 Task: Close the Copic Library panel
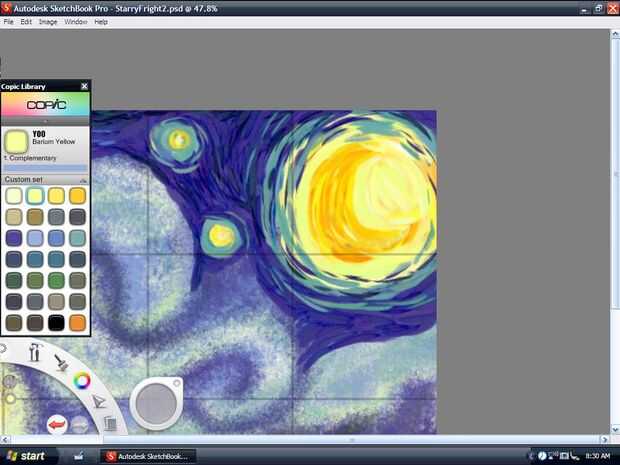(x=84, y=86)
